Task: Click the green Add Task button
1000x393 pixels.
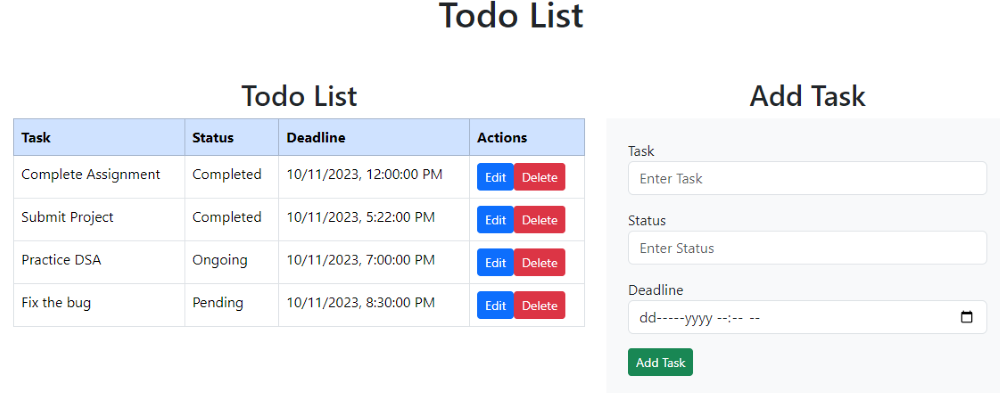Action: tap(660, 362)
